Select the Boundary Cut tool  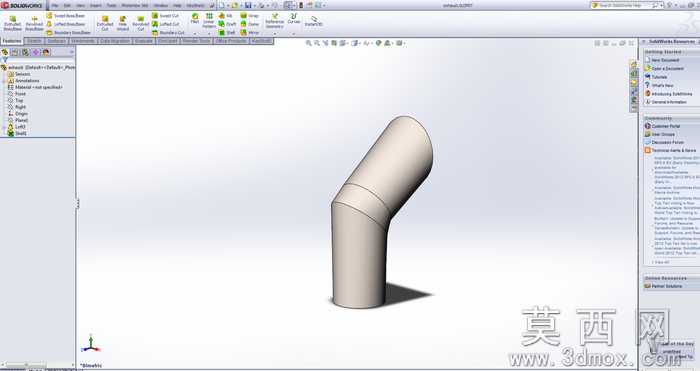168,33
